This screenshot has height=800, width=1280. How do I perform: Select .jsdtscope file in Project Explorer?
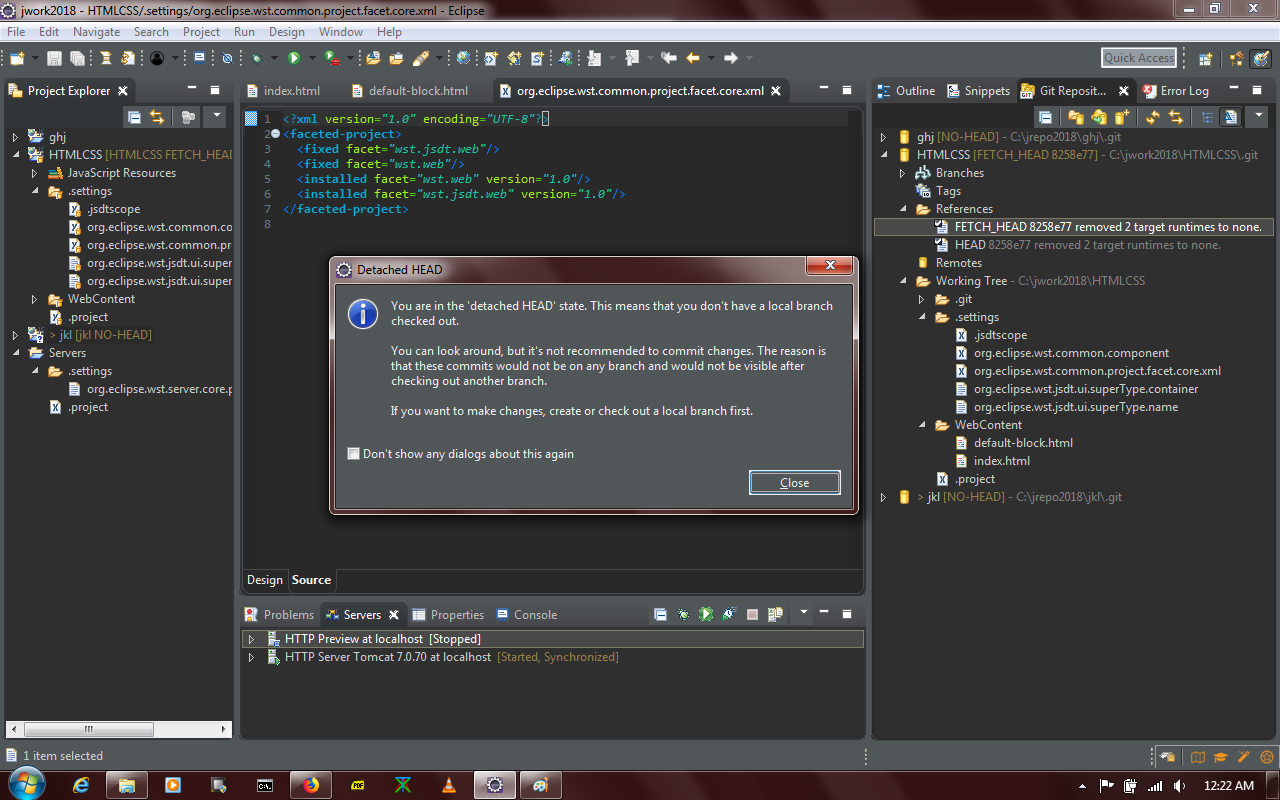point(105,209)
